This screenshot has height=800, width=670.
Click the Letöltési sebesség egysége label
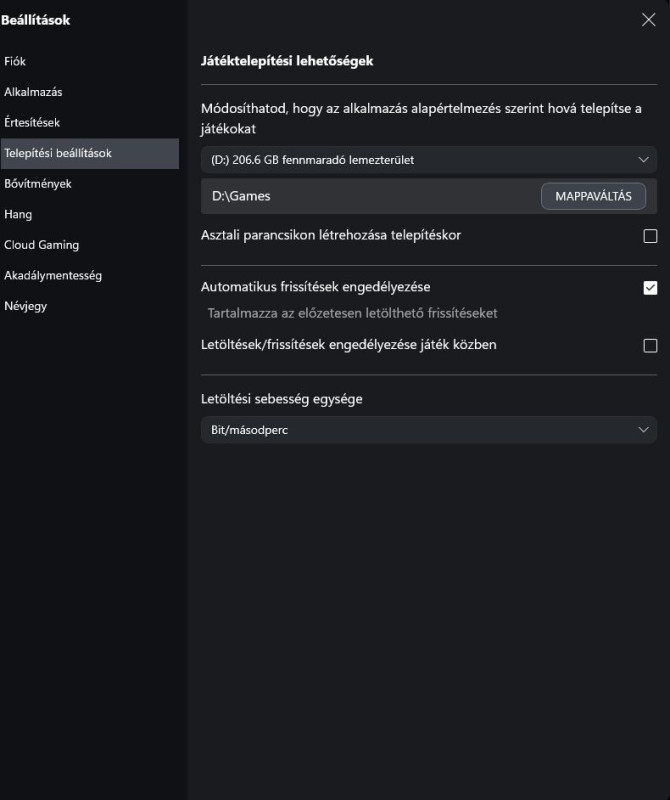[282, 399]
